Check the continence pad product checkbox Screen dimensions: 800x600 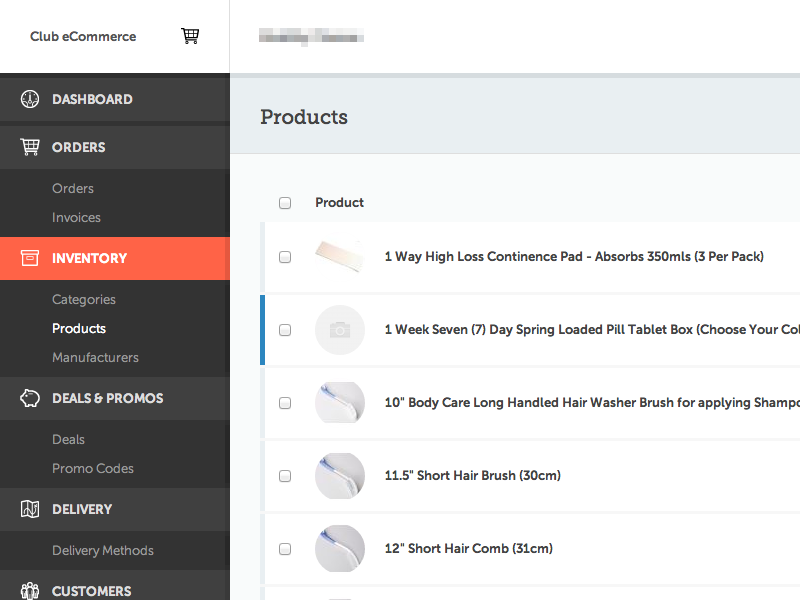(285, 256)
